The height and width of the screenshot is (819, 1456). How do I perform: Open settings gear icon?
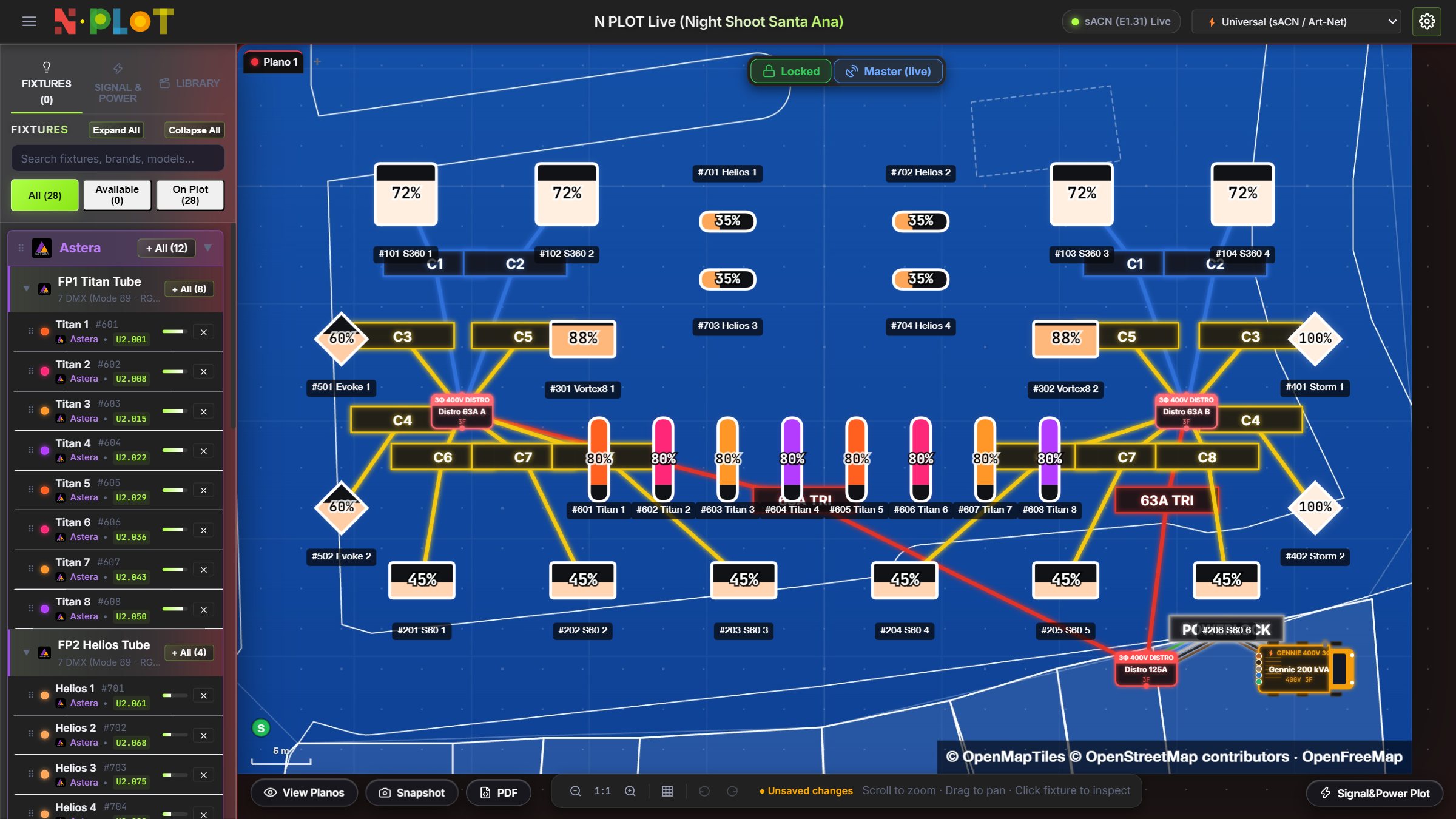pyautogui.click(x=1426, y=22)
